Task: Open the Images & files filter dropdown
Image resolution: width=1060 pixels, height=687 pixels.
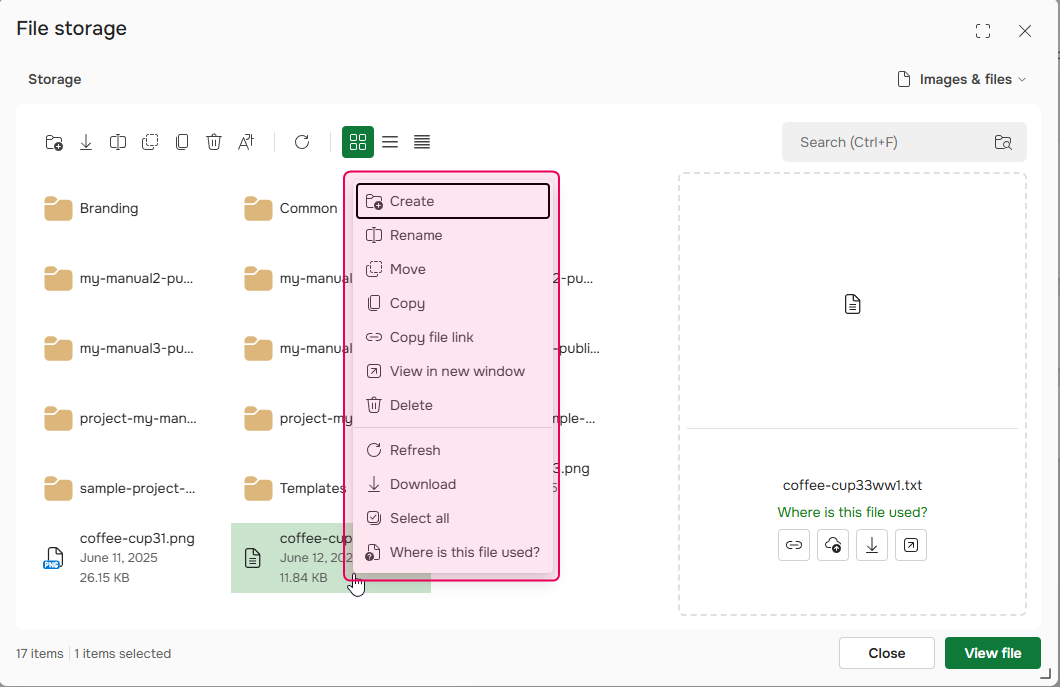Action: point(961,79)
